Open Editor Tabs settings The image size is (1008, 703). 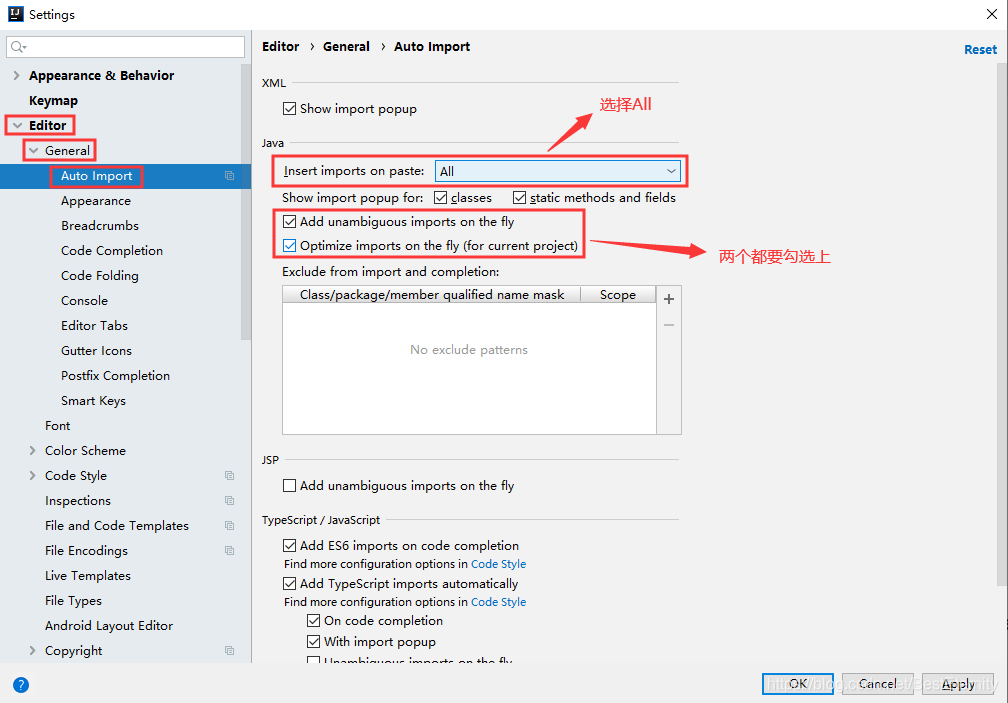click(94, 326)
